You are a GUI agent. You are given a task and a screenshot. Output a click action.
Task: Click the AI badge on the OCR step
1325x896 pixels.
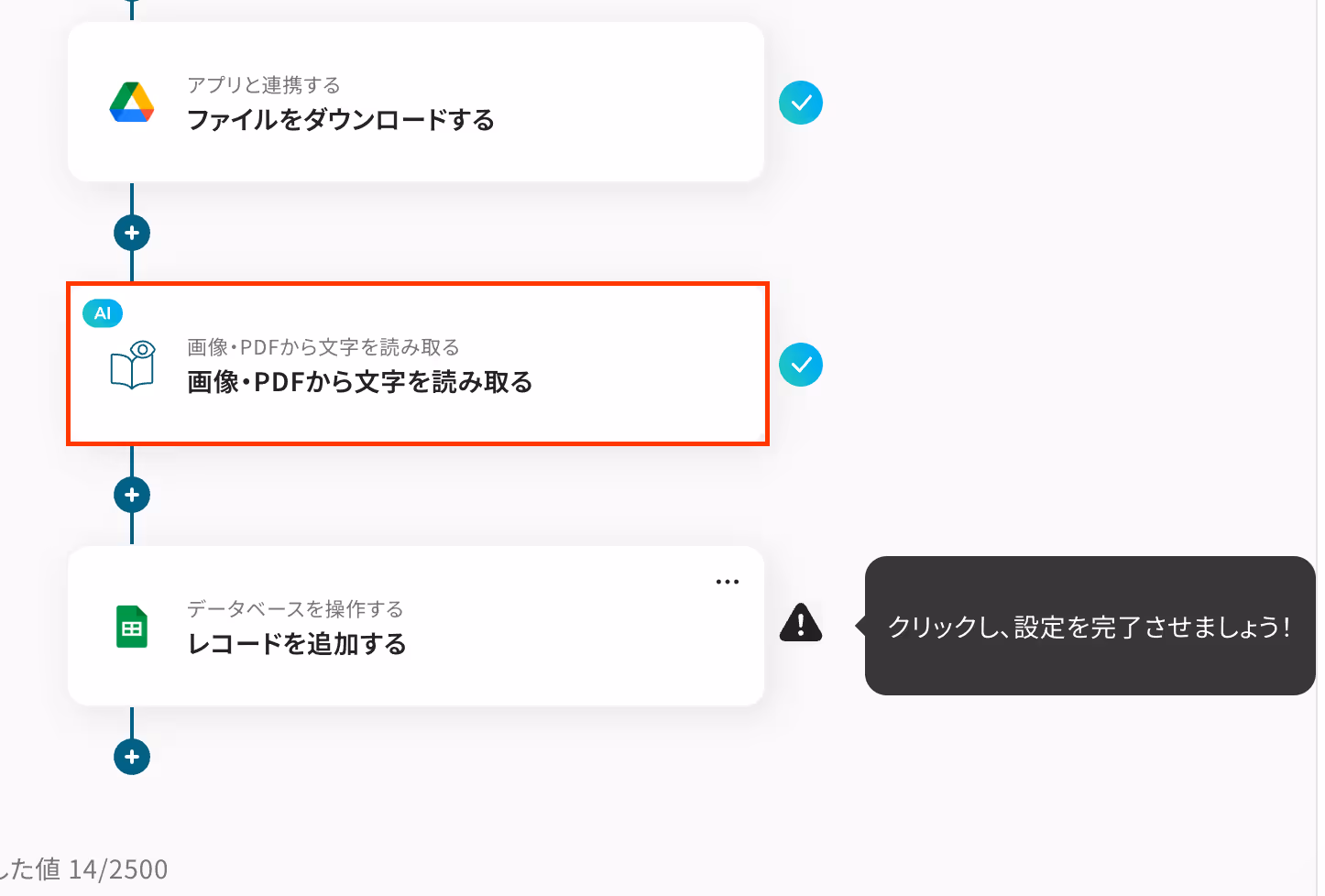click(x=103, y=313)
